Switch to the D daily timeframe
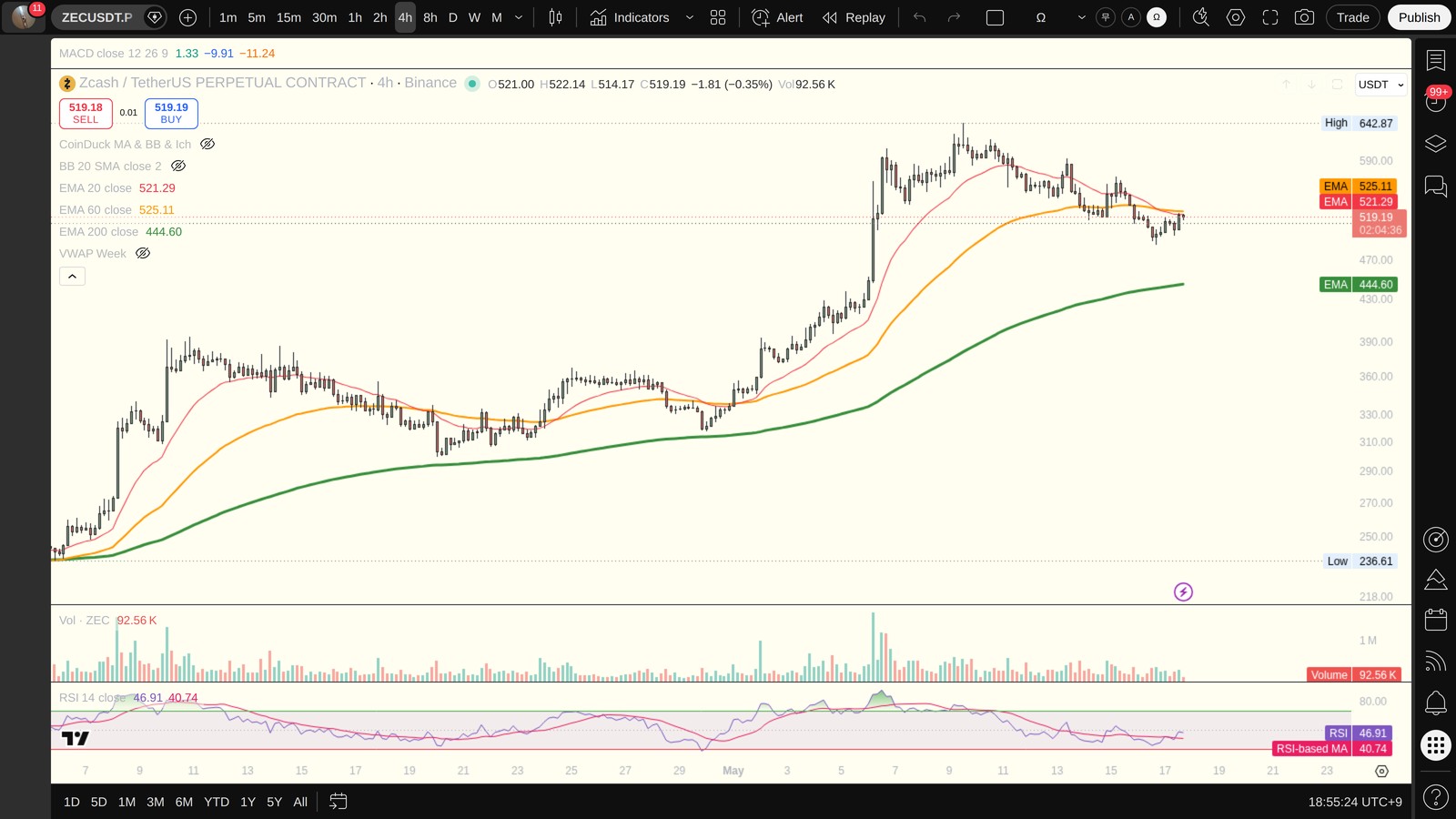 pyautogui.click(x=453, y=17)
